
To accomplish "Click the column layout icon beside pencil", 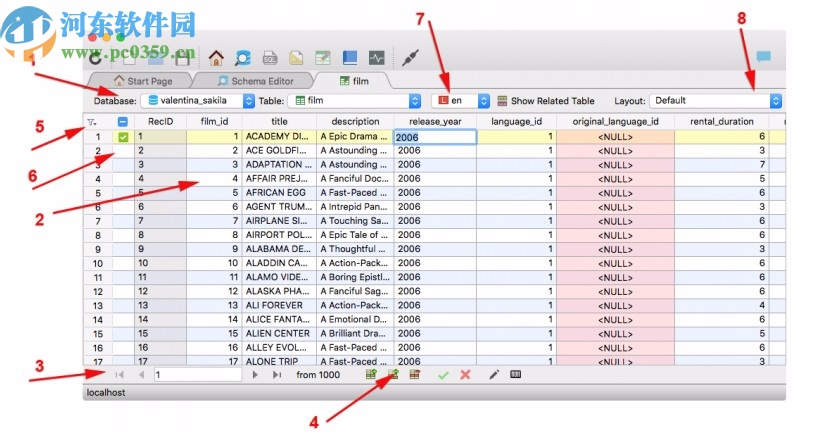I will pyautogui.click(x=516, y=374).
